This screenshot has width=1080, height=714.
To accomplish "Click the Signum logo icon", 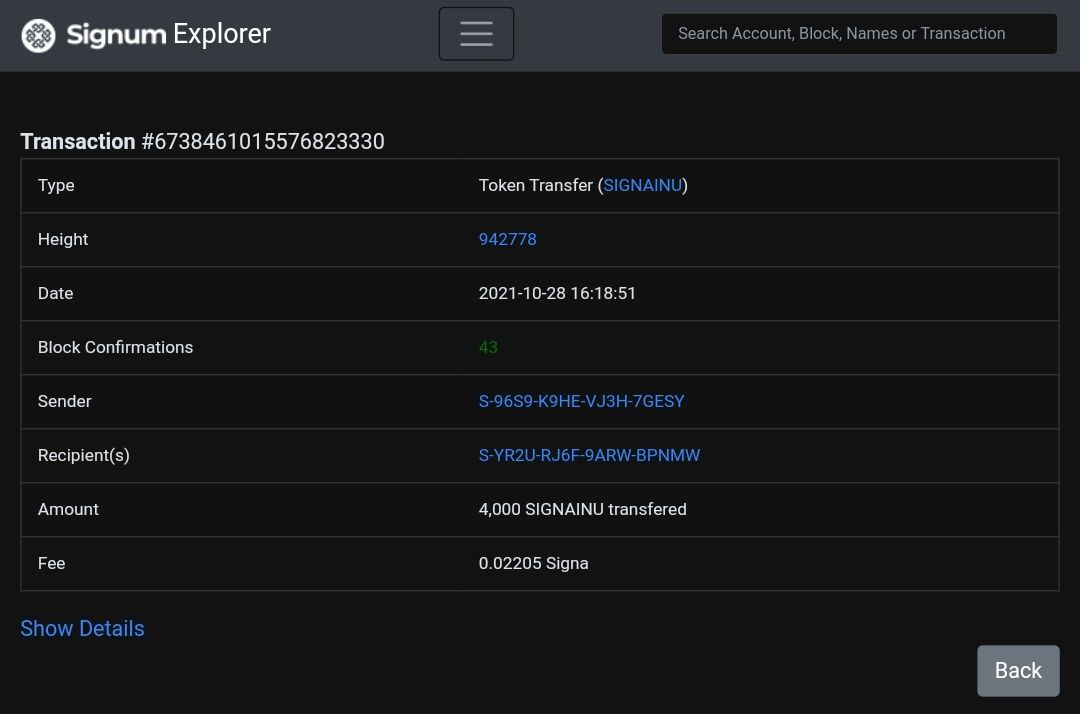I will pos(39,35).
